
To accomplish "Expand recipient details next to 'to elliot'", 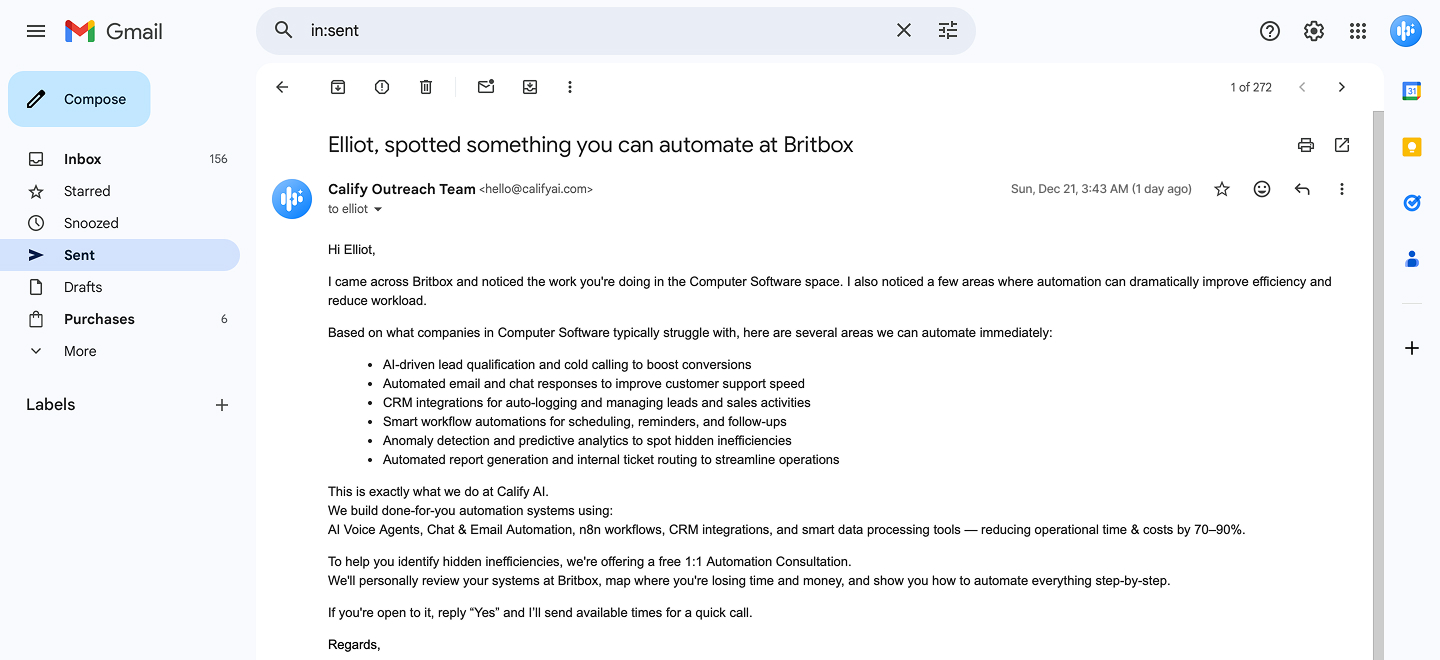I will (x=378, y=210).
